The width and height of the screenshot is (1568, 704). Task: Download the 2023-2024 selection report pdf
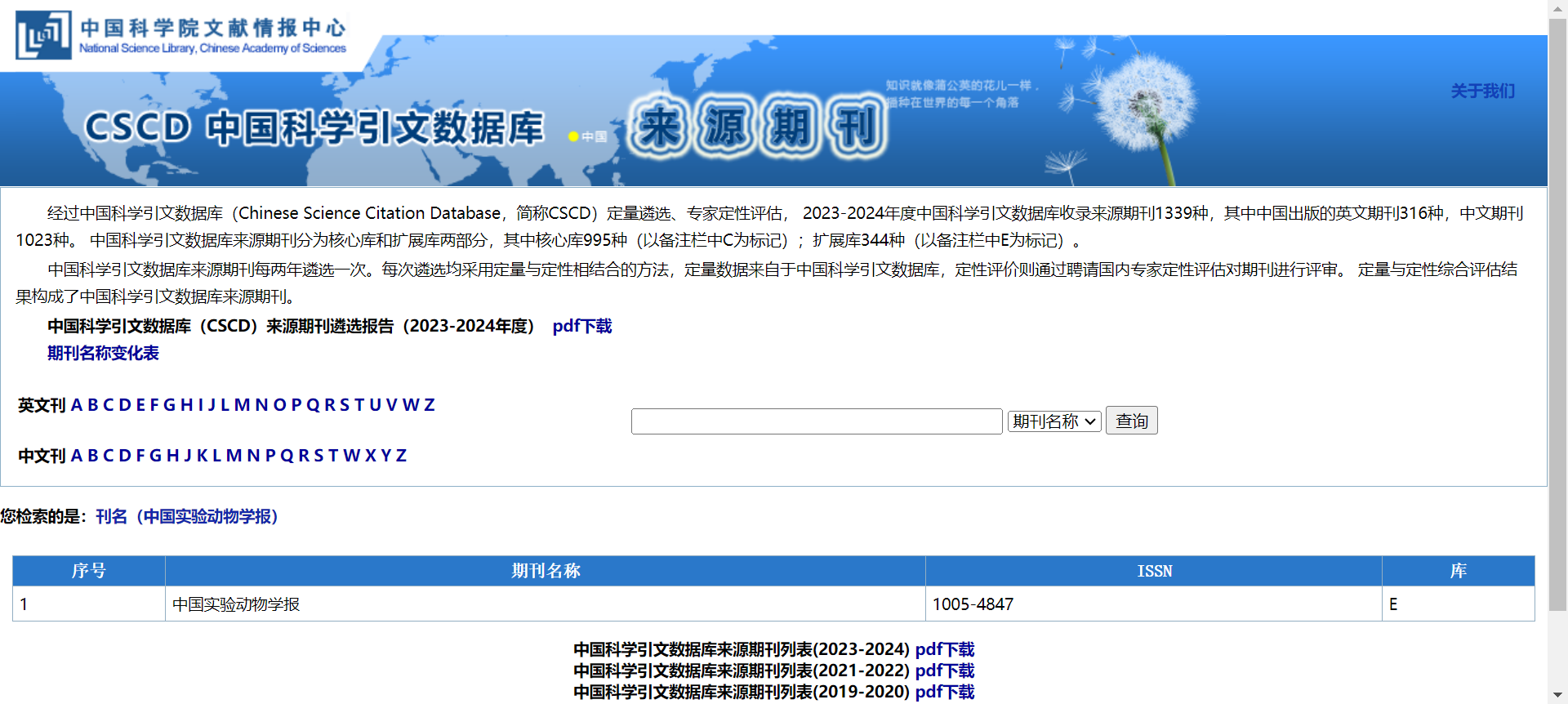(x=582, y=326)
